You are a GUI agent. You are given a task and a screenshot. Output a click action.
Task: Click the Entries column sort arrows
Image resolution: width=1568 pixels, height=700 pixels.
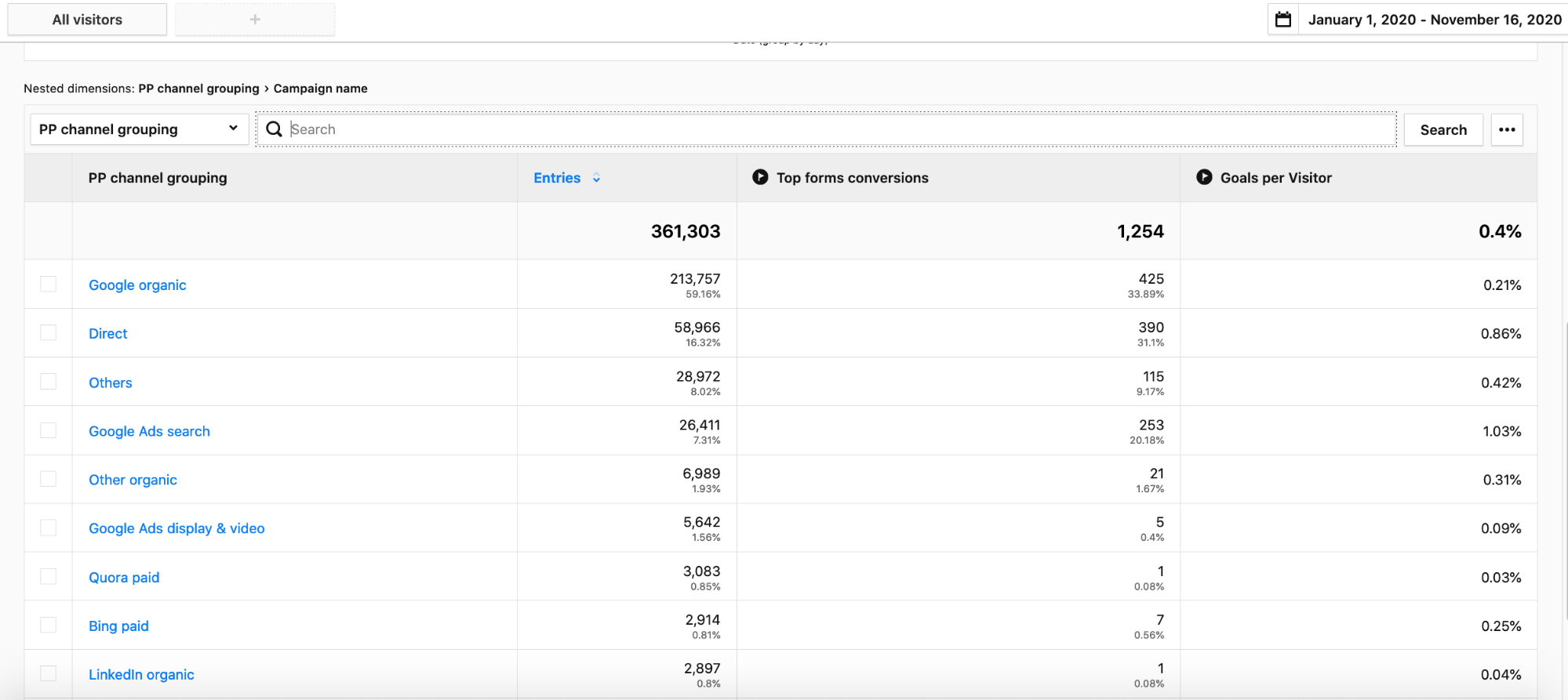596,178
